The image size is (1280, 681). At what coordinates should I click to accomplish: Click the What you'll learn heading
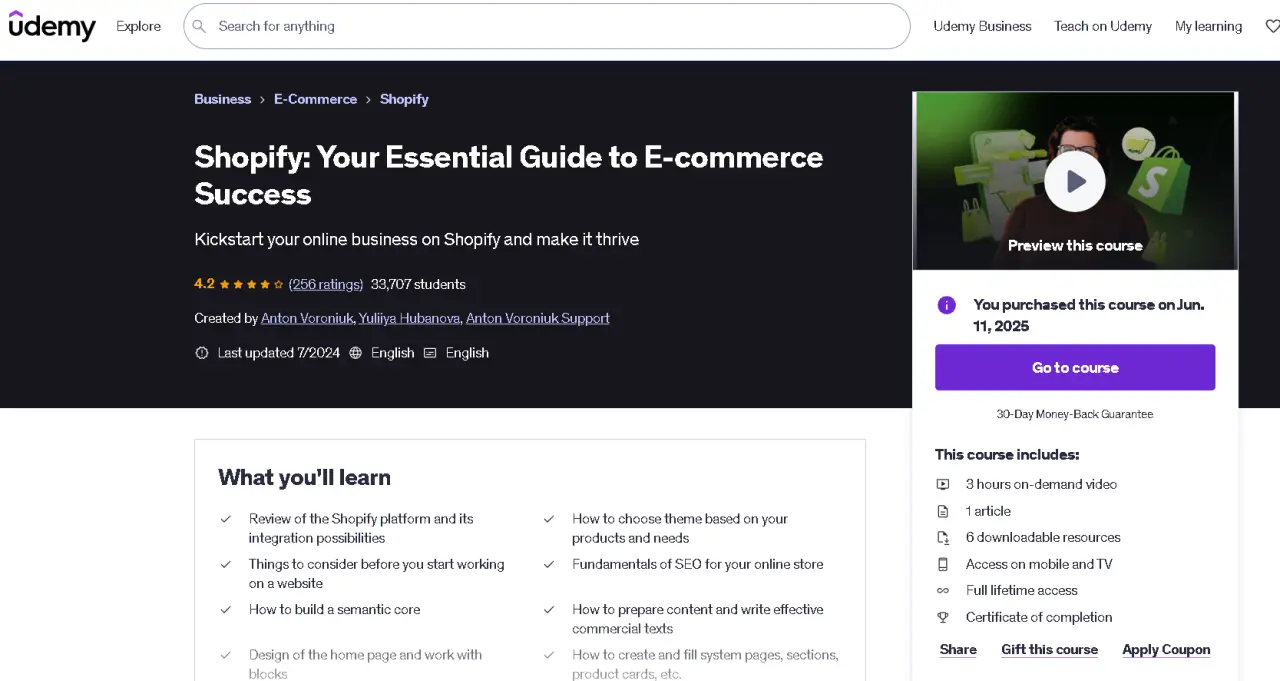tap(304, 477)
